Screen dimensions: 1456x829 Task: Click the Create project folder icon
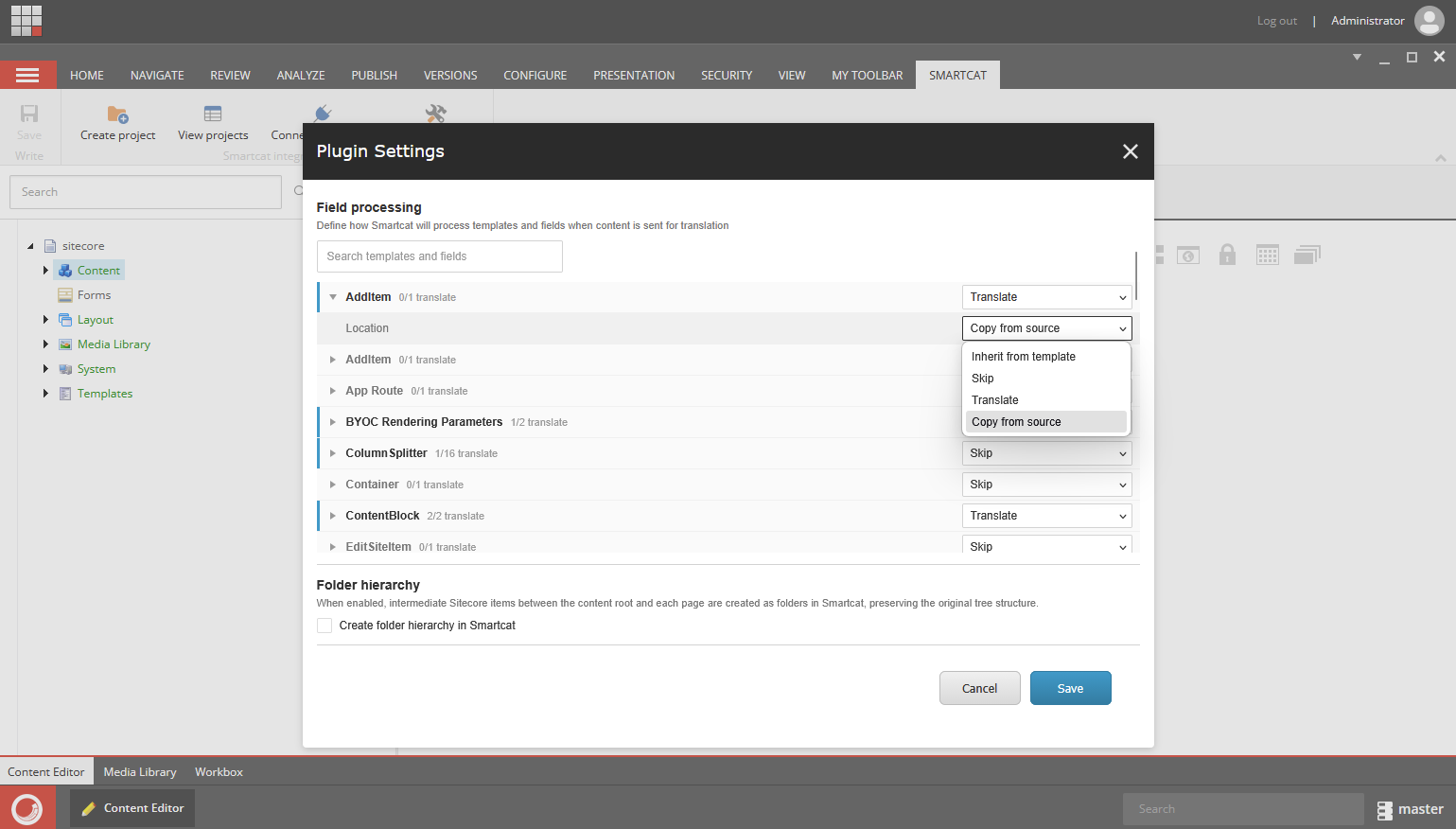[x=117, y=115]
